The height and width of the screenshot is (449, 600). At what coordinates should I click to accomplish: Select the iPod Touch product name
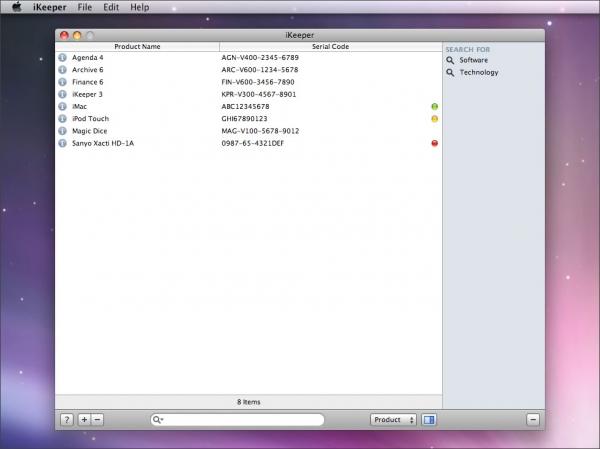point(90,119)
